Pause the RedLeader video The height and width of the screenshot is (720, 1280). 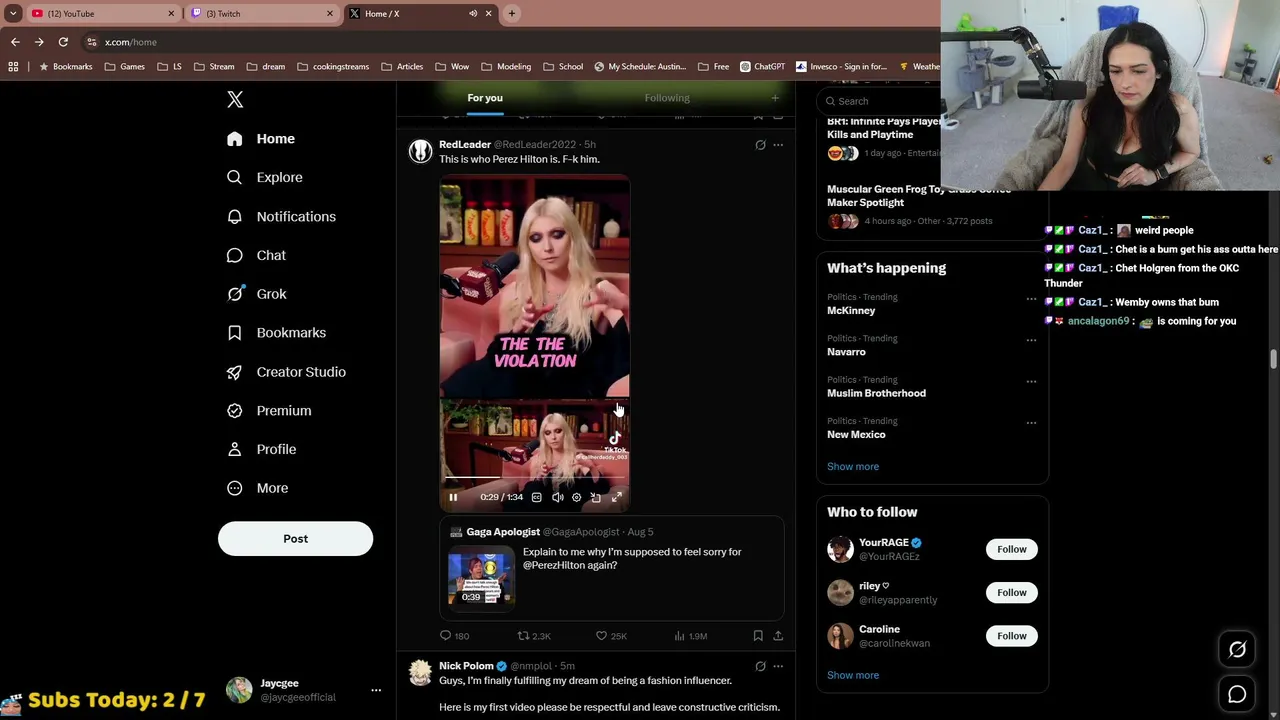pos(453,497)
